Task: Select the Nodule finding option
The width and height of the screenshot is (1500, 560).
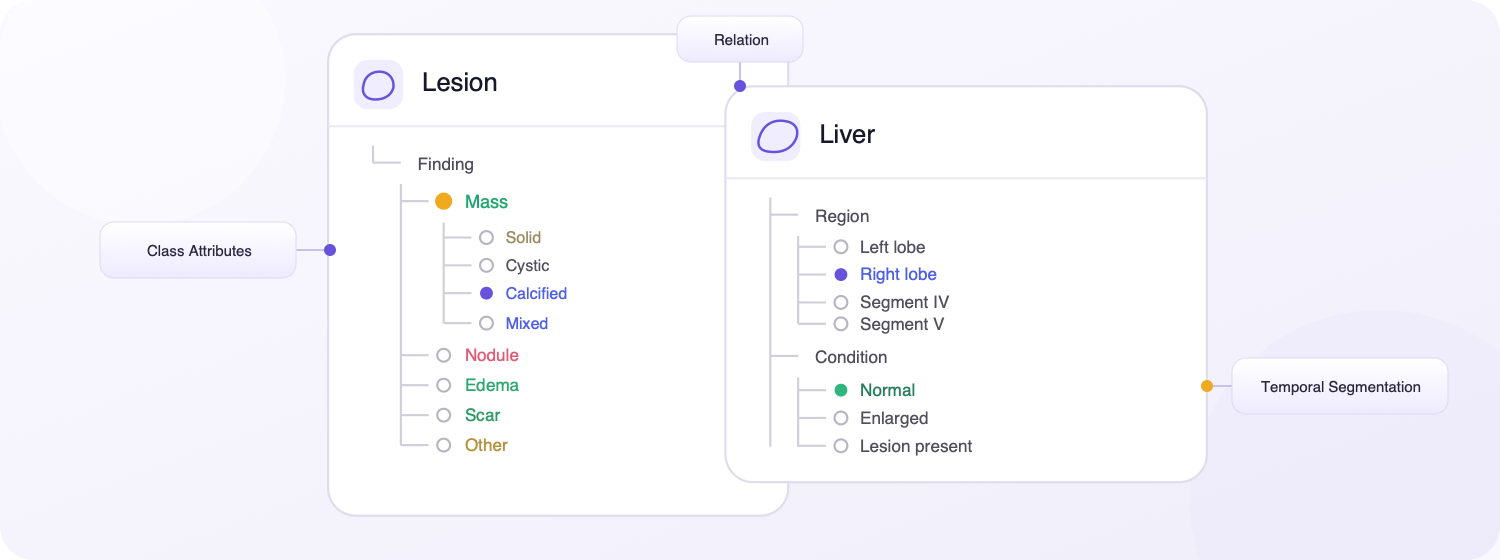Action: point(479,355)
